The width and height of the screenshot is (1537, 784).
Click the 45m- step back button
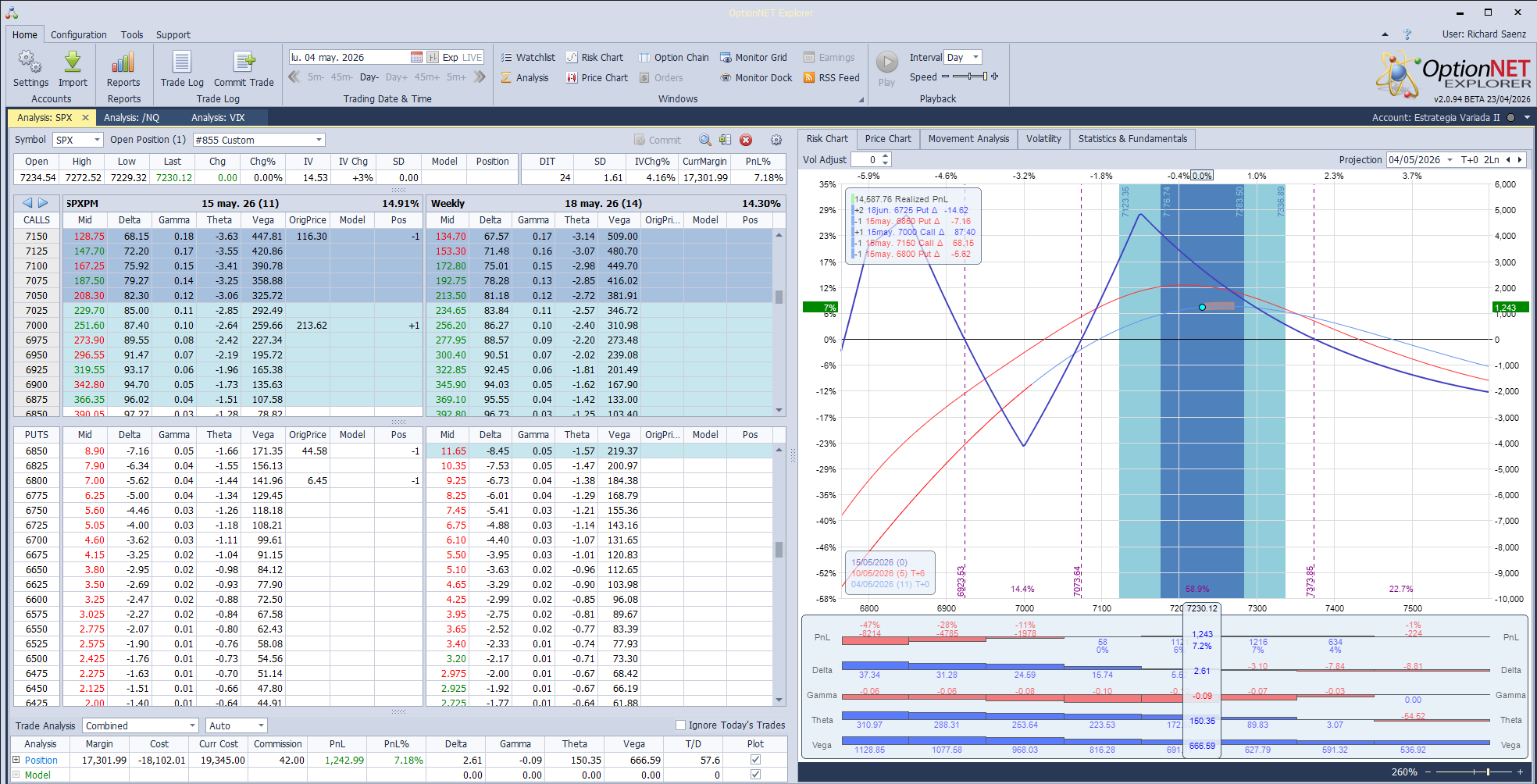point(341,77)
